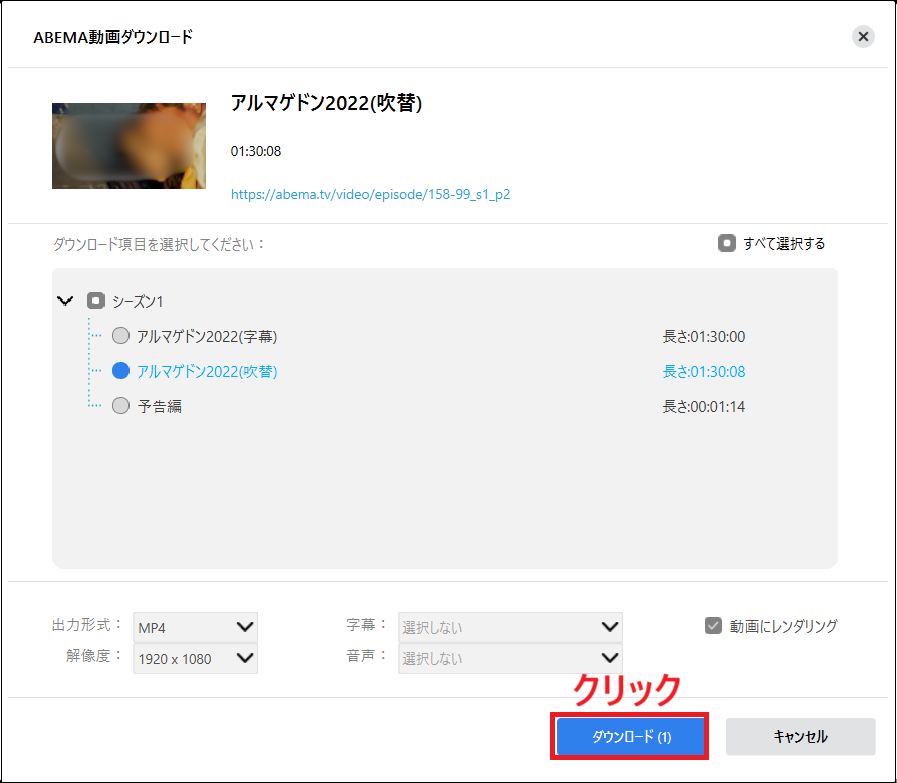
Task: Collapse the シーズン1 tree branch
Action: 65,300
